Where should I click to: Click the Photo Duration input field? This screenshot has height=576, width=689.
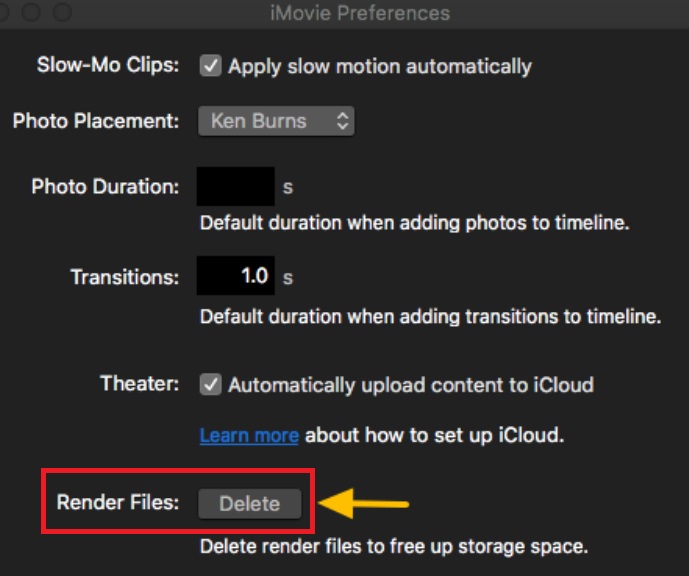point(236,186)
